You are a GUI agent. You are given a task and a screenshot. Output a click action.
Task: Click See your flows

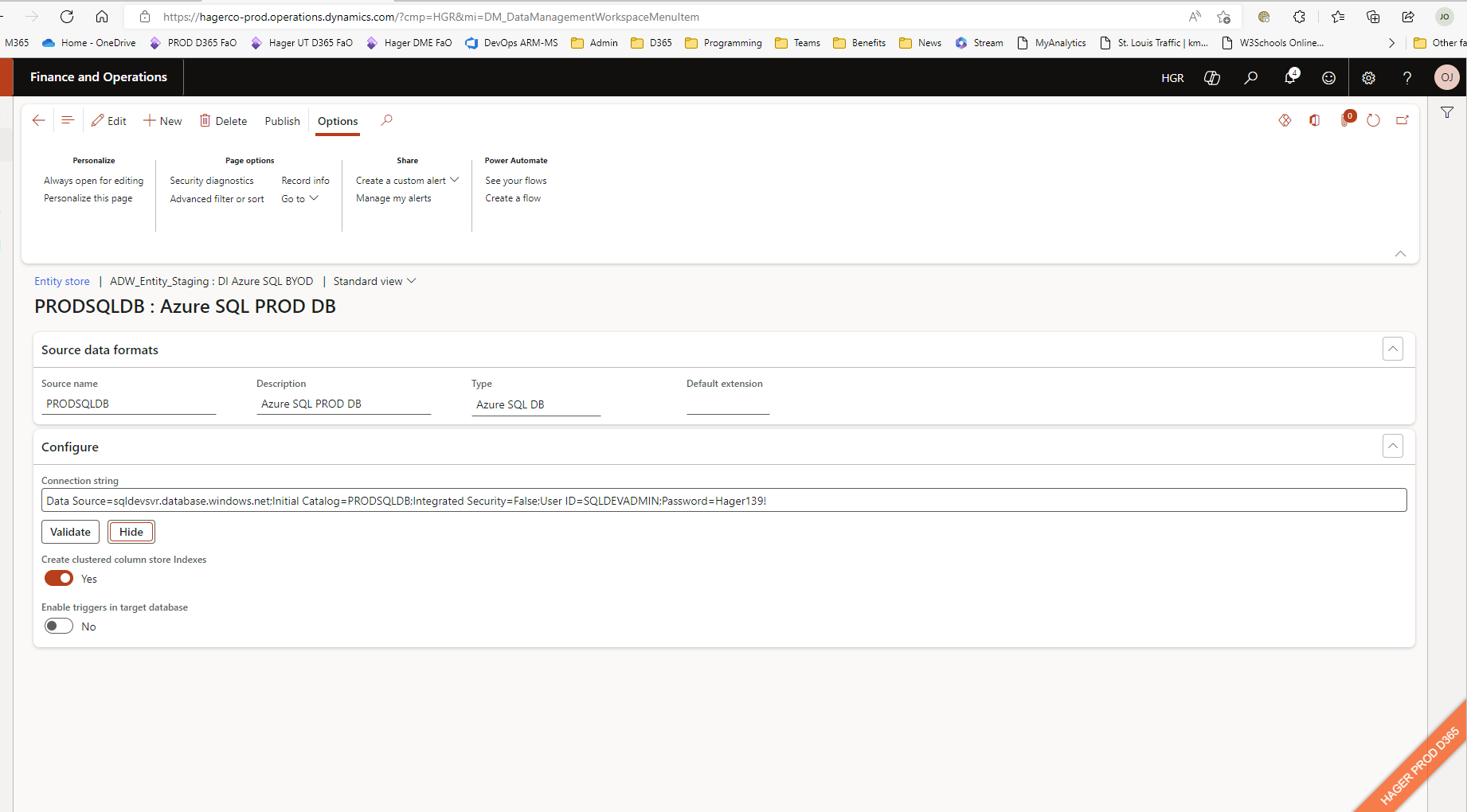(x=516, y=181)
